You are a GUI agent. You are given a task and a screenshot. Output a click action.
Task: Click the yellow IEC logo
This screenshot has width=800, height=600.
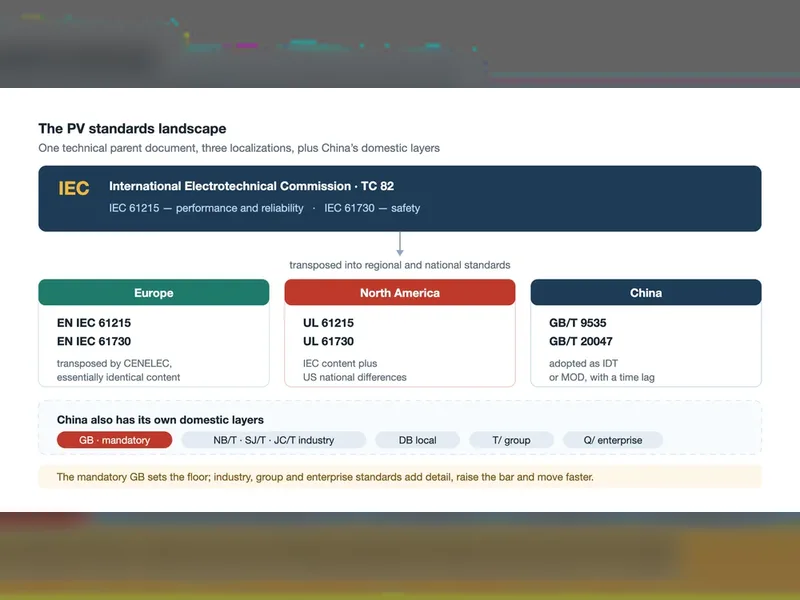[73, 188]
